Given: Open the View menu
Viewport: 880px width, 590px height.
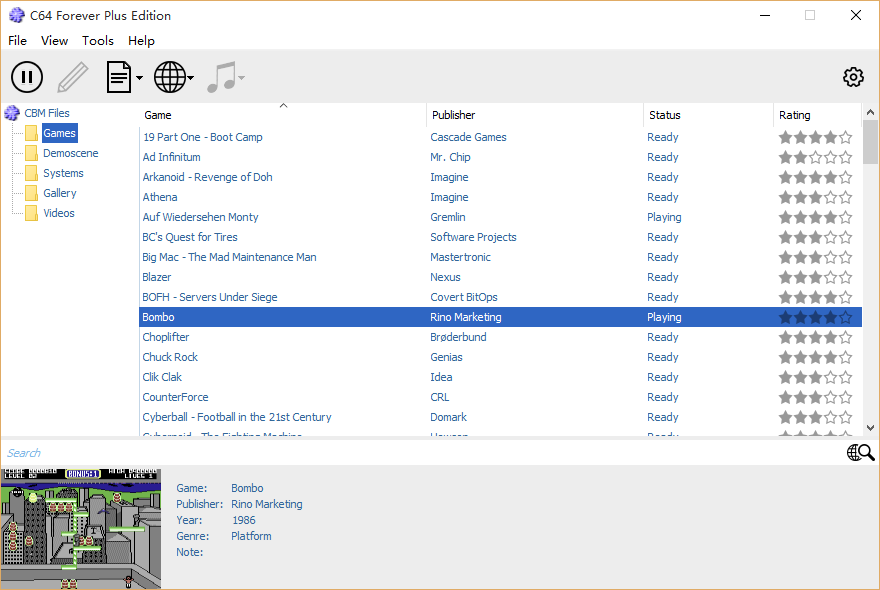Looking at the screenshot, I should point(54,40).
